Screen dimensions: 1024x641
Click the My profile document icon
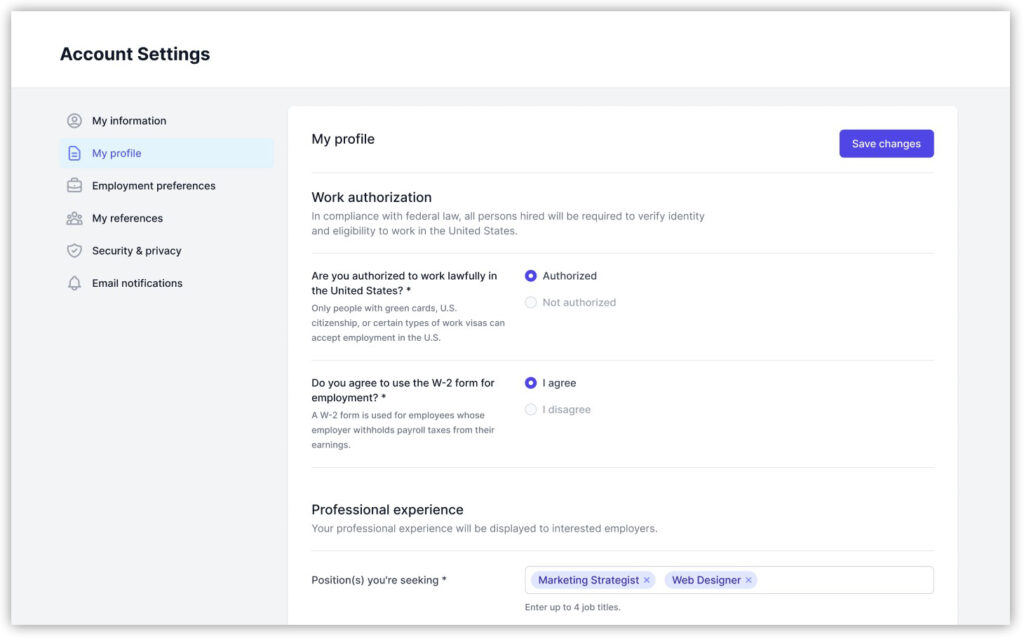(74, 153)
